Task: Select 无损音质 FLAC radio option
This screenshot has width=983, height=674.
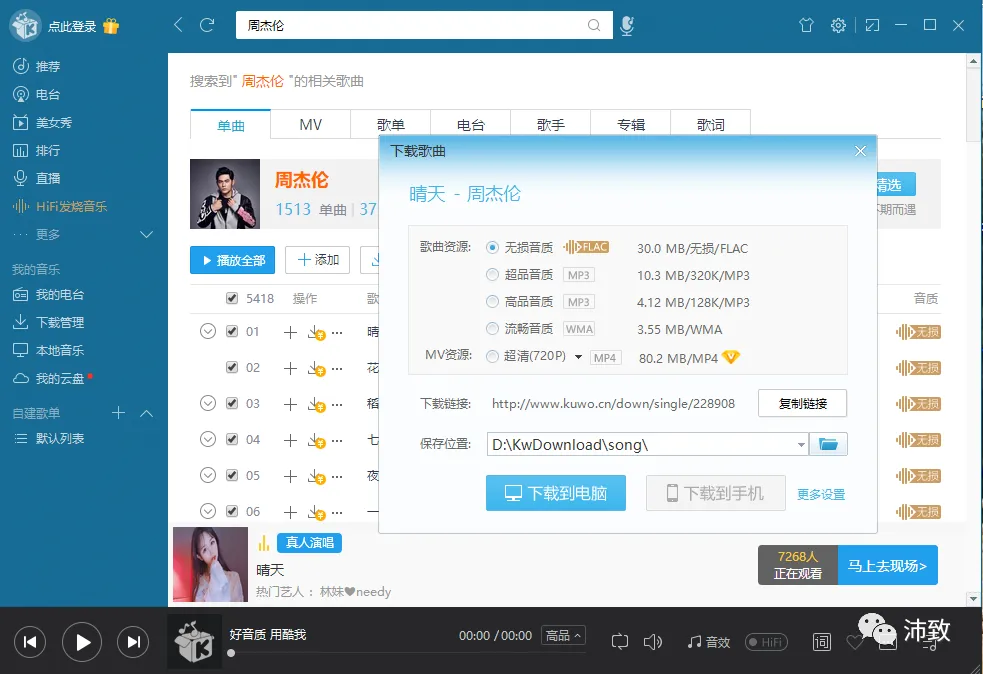Action: click(x=493, y=248)
